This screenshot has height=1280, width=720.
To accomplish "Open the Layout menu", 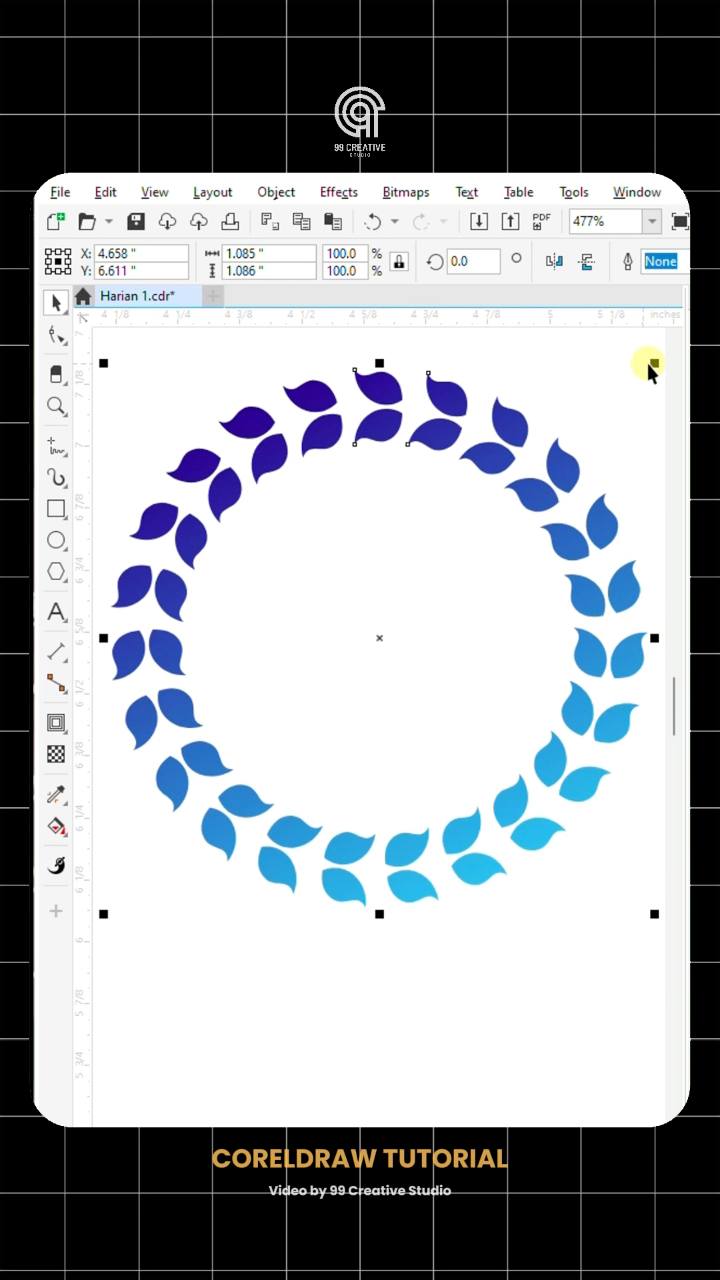I will click(212, 192).
